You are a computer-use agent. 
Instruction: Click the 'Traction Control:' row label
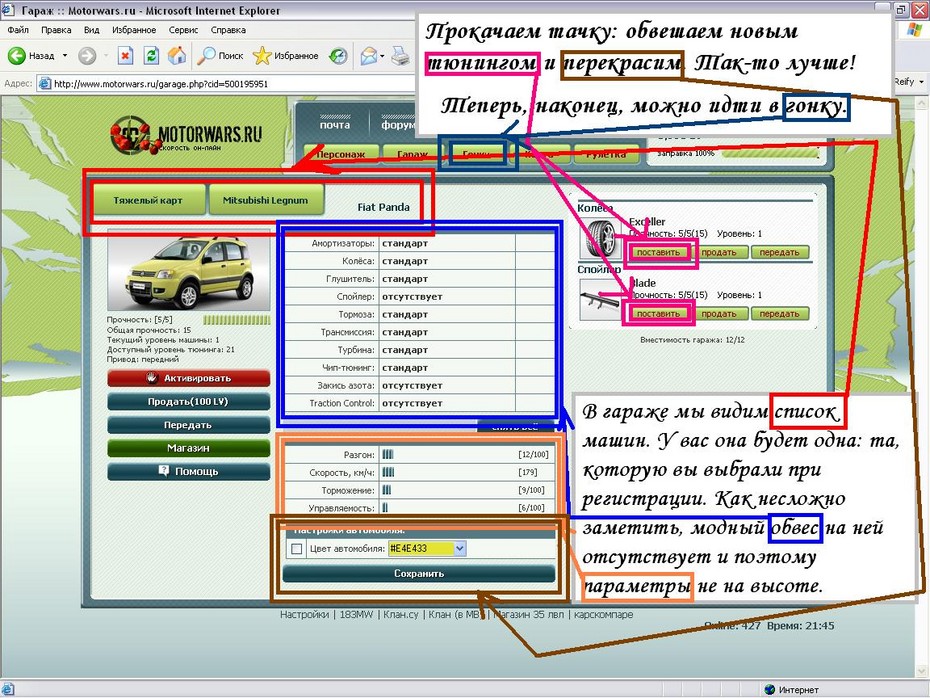(x=342, y=403)
